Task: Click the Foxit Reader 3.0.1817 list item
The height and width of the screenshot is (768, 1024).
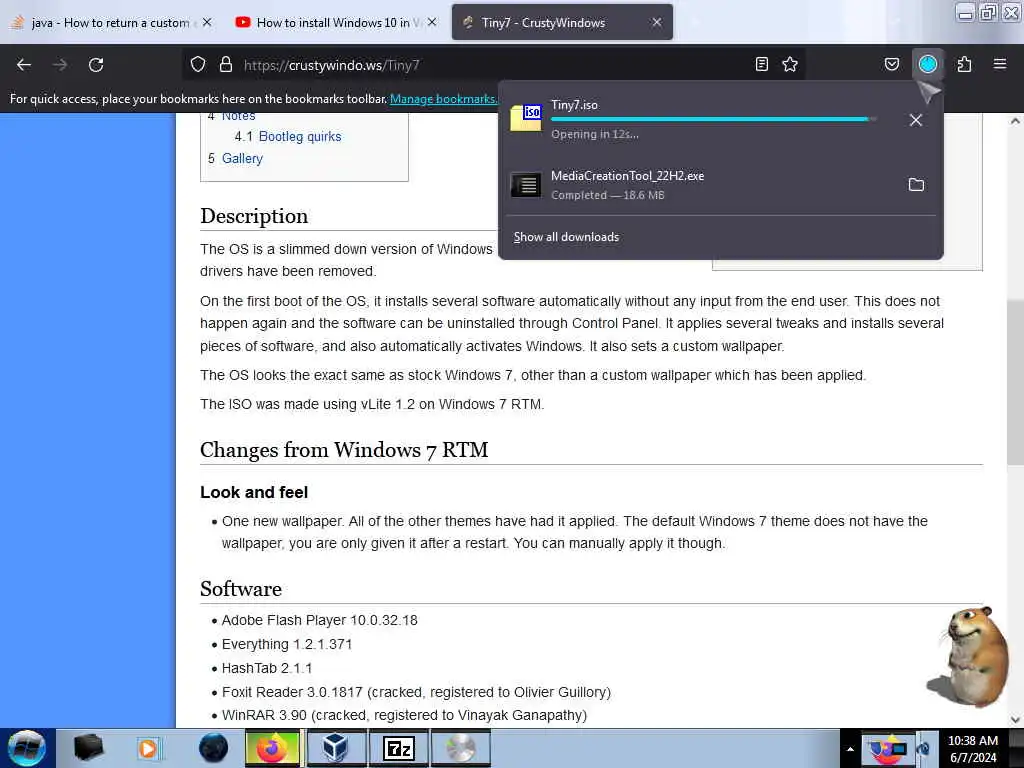Action: (x=416, y=692)
